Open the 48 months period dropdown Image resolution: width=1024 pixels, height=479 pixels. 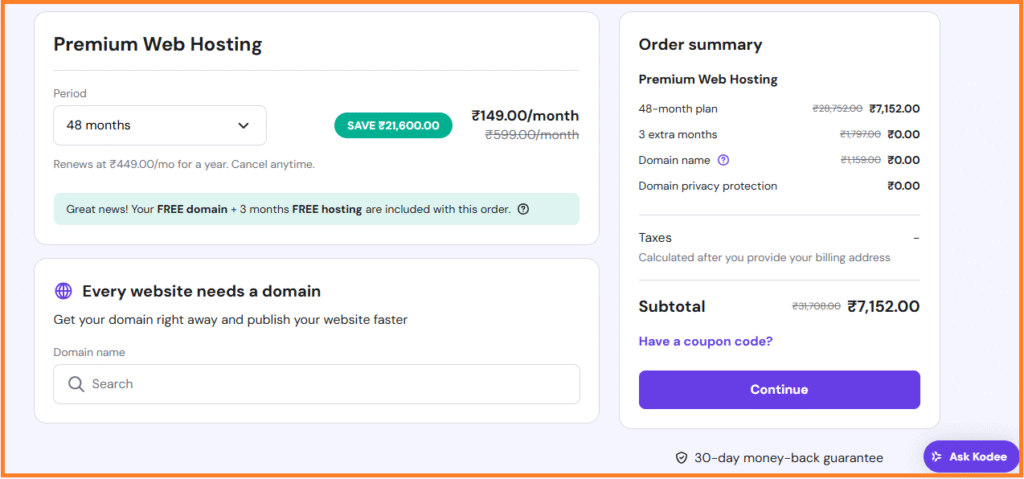(x=159, y=125)
